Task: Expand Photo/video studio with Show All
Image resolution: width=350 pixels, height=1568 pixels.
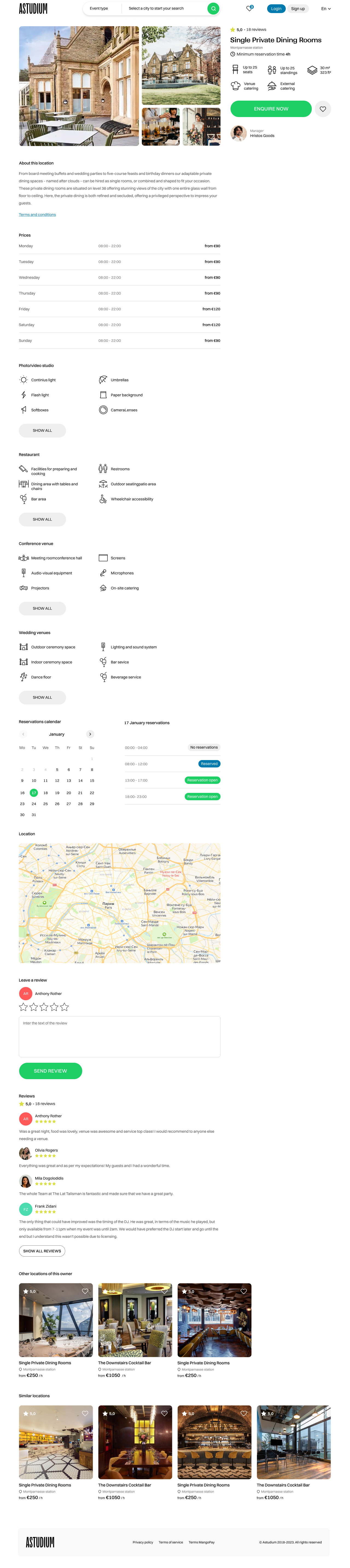Action: [42, 430]
